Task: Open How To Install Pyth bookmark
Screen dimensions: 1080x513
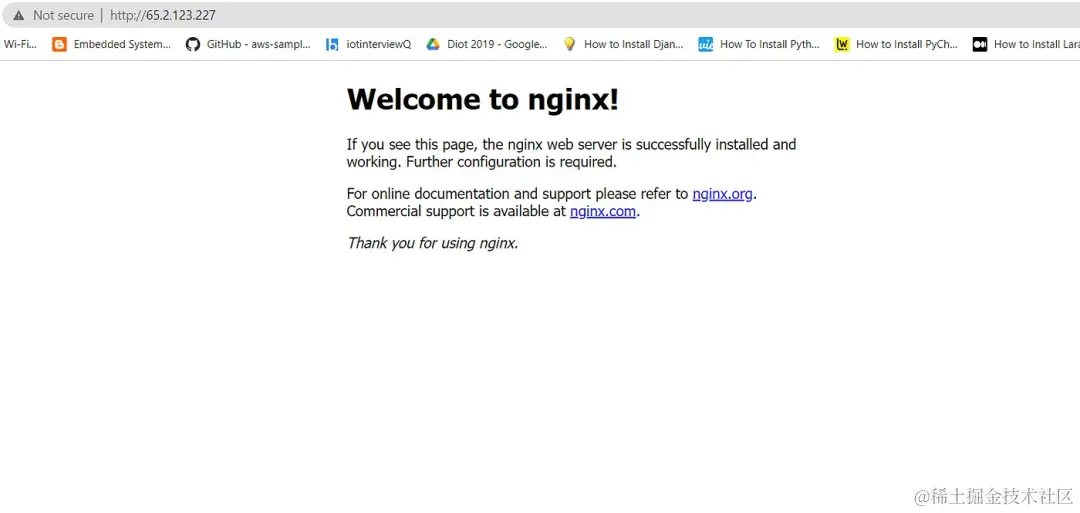Action: [x=770, y=44]
